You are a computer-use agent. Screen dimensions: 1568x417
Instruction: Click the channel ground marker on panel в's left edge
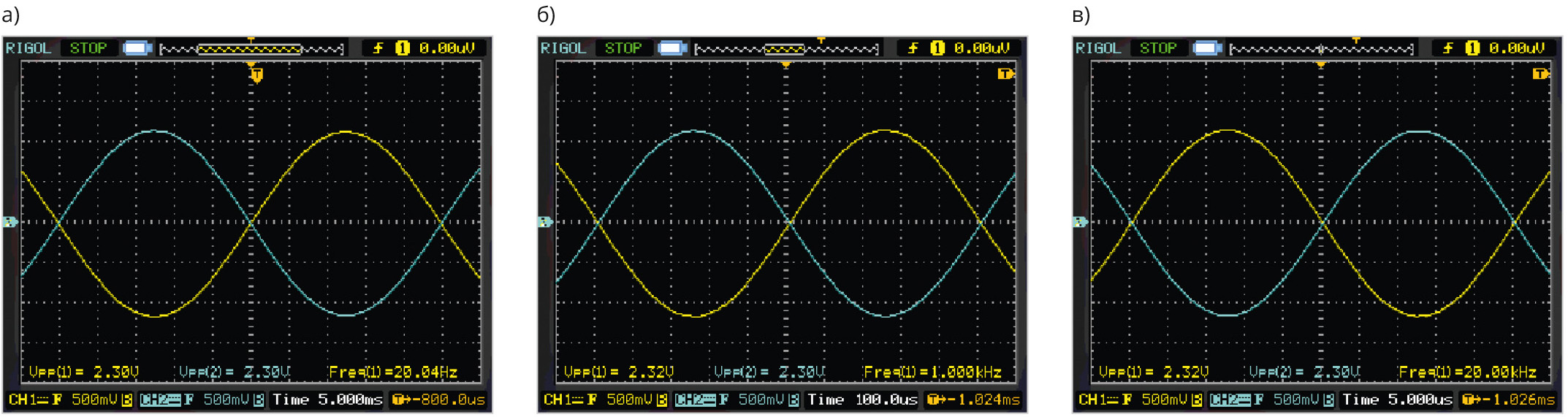point(1079,221)
